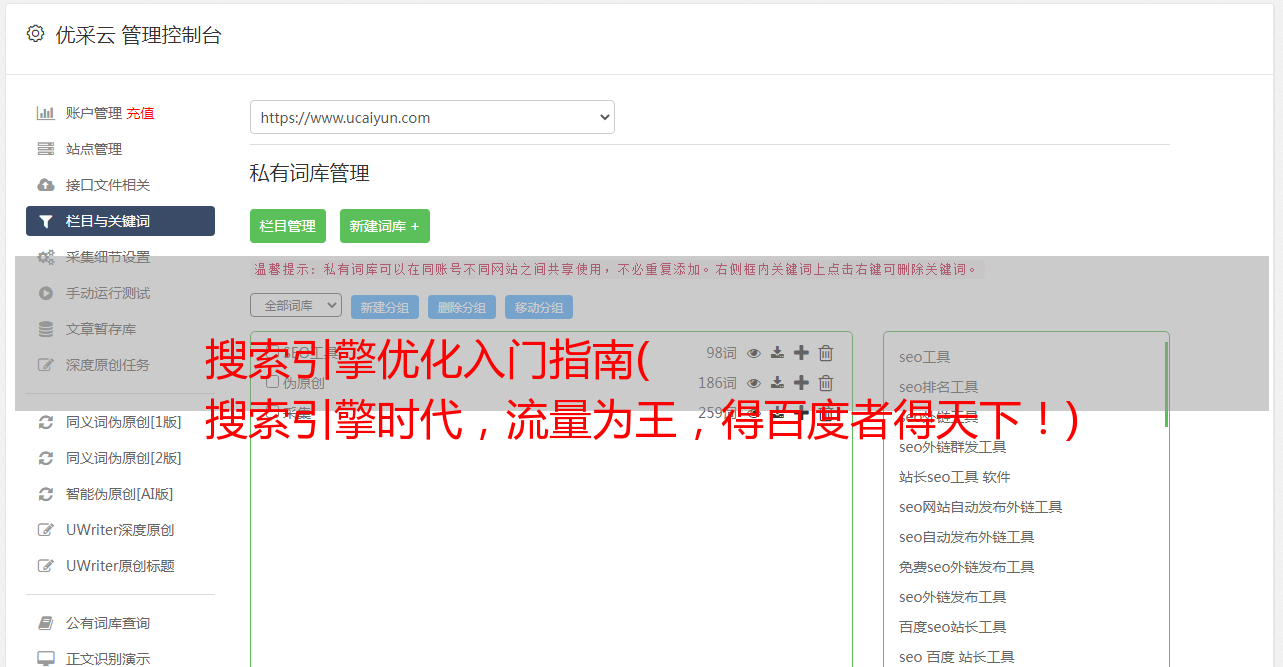The width and height of the screenshot is (1283, 667).
Task: Click the book icon for 公有词库查询
Action: (x=46, y=623)
